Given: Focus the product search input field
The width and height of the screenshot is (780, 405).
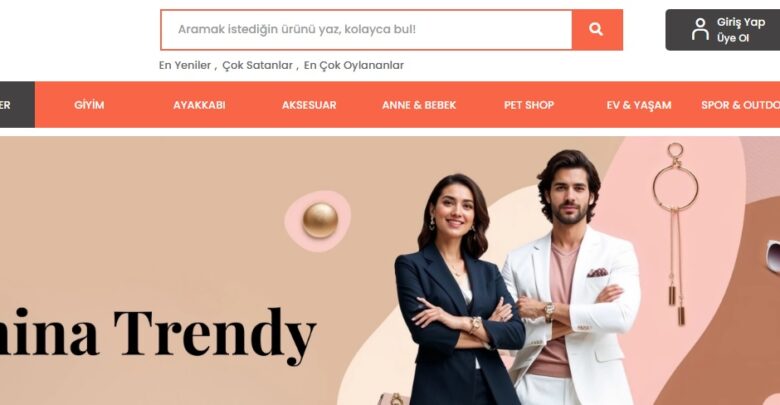Looking at the screenshot, I should [x=367, y=30].
